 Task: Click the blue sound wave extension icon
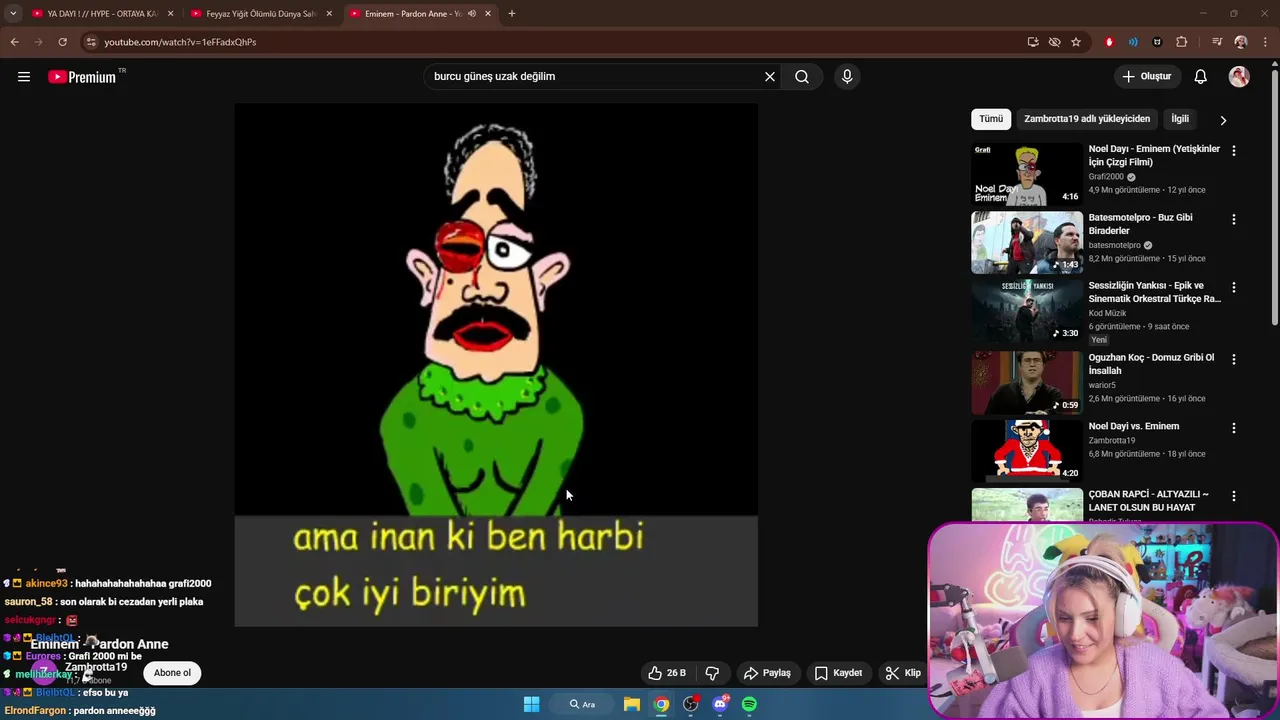[1133, 42]
